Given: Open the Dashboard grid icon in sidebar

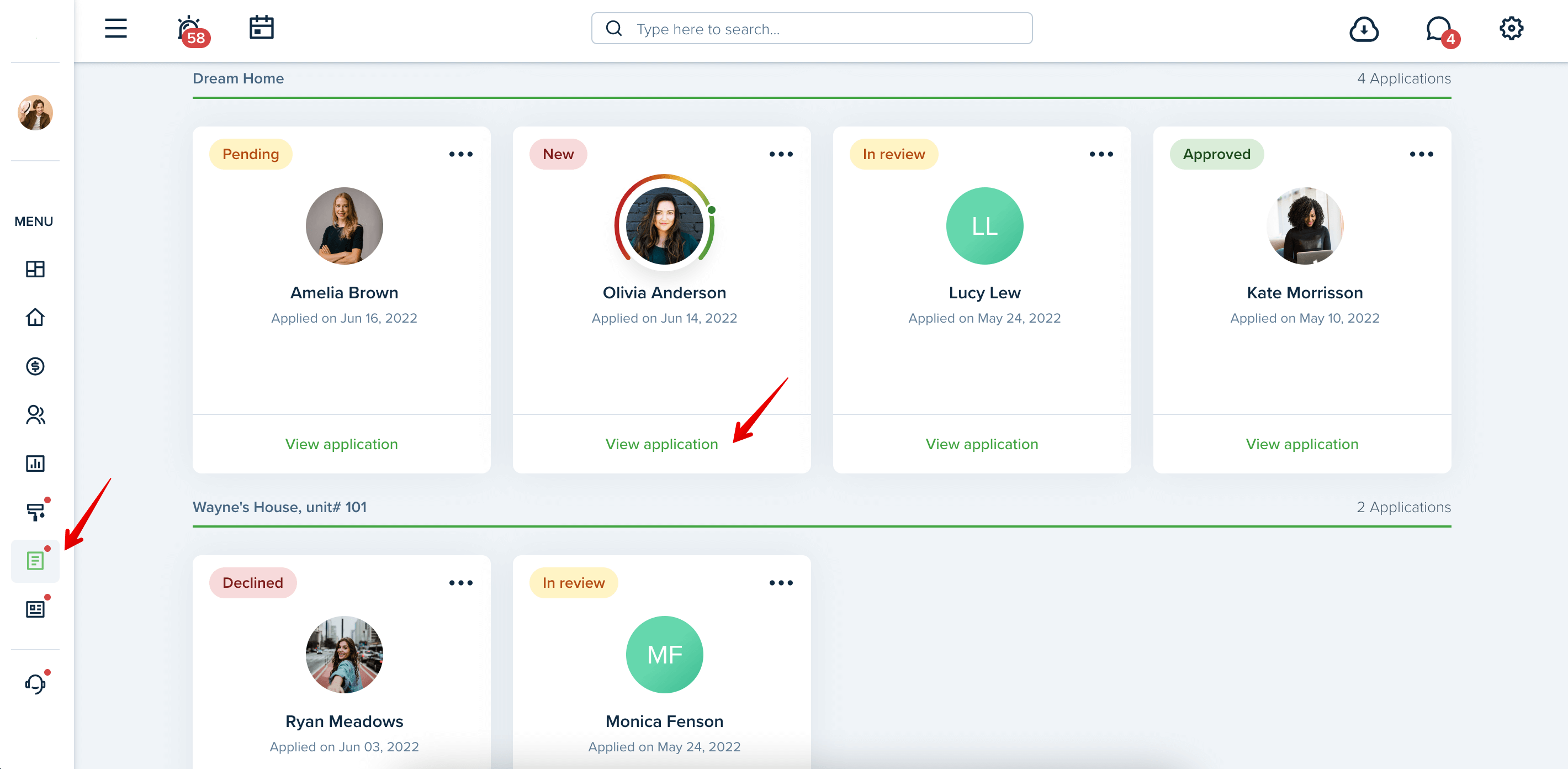Looking at the screenshot, I should [35, 268].
